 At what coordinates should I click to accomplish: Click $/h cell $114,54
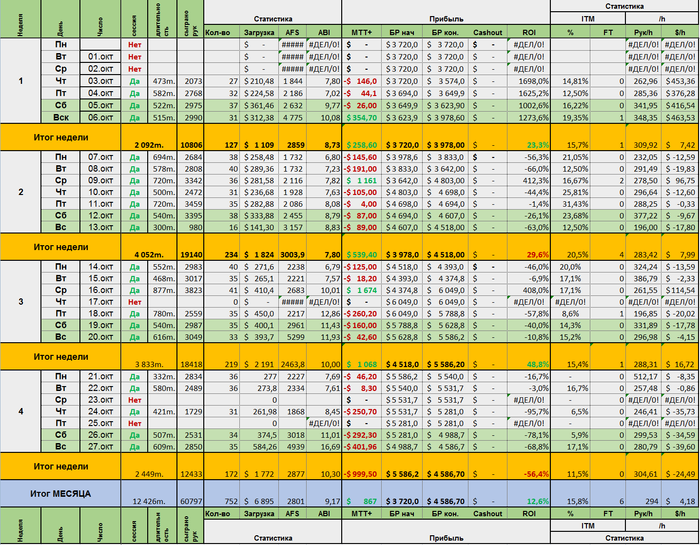click(679, 290)
